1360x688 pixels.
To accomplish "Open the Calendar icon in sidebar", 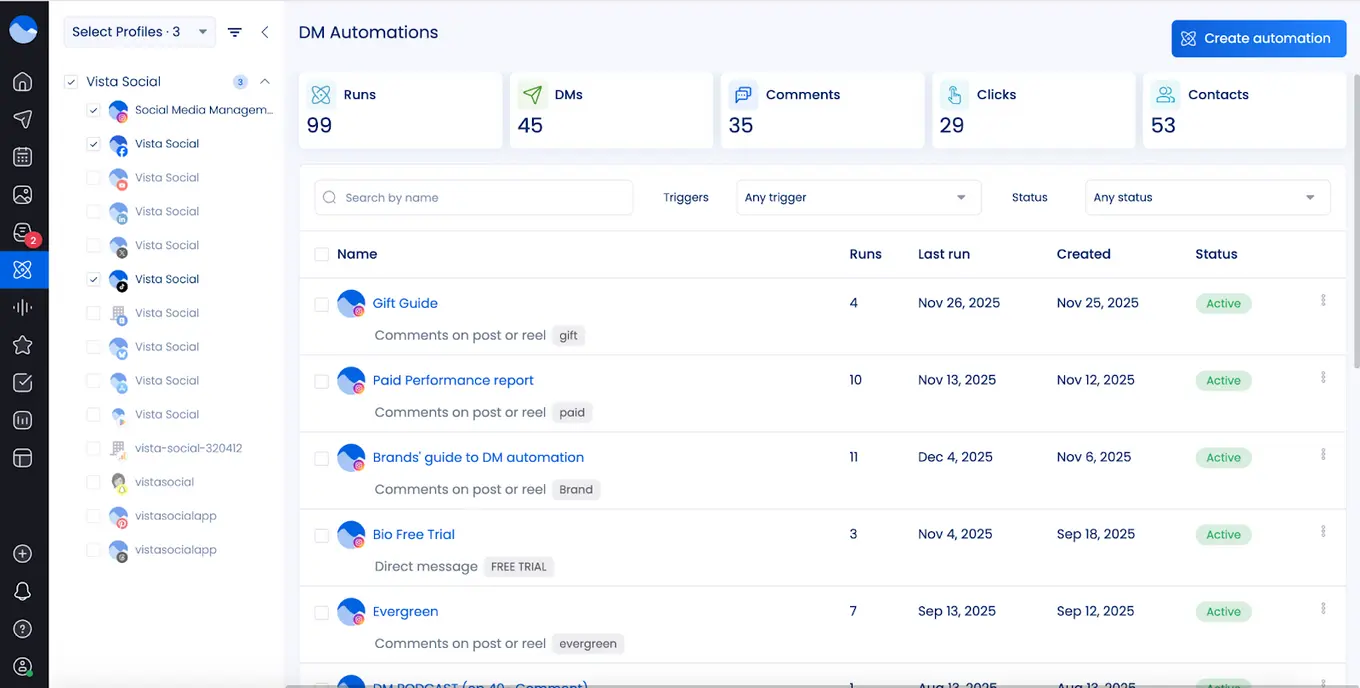I will pyautogui.click(x=23, y=156).
